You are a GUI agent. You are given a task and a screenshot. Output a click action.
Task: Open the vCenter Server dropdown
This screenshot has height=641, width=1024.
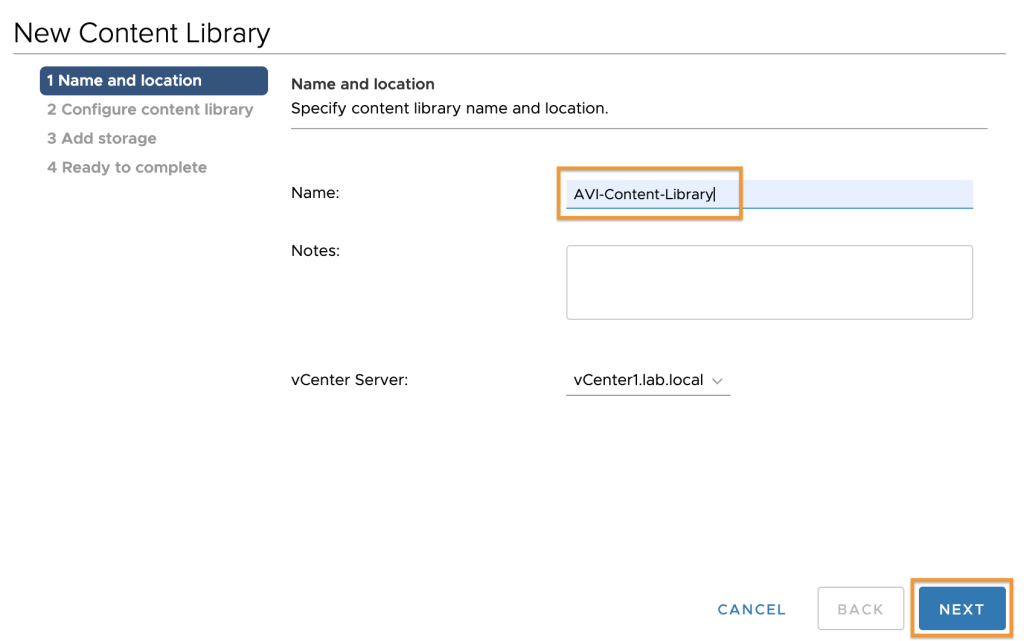pyautogui.click(x=648, y=380)
